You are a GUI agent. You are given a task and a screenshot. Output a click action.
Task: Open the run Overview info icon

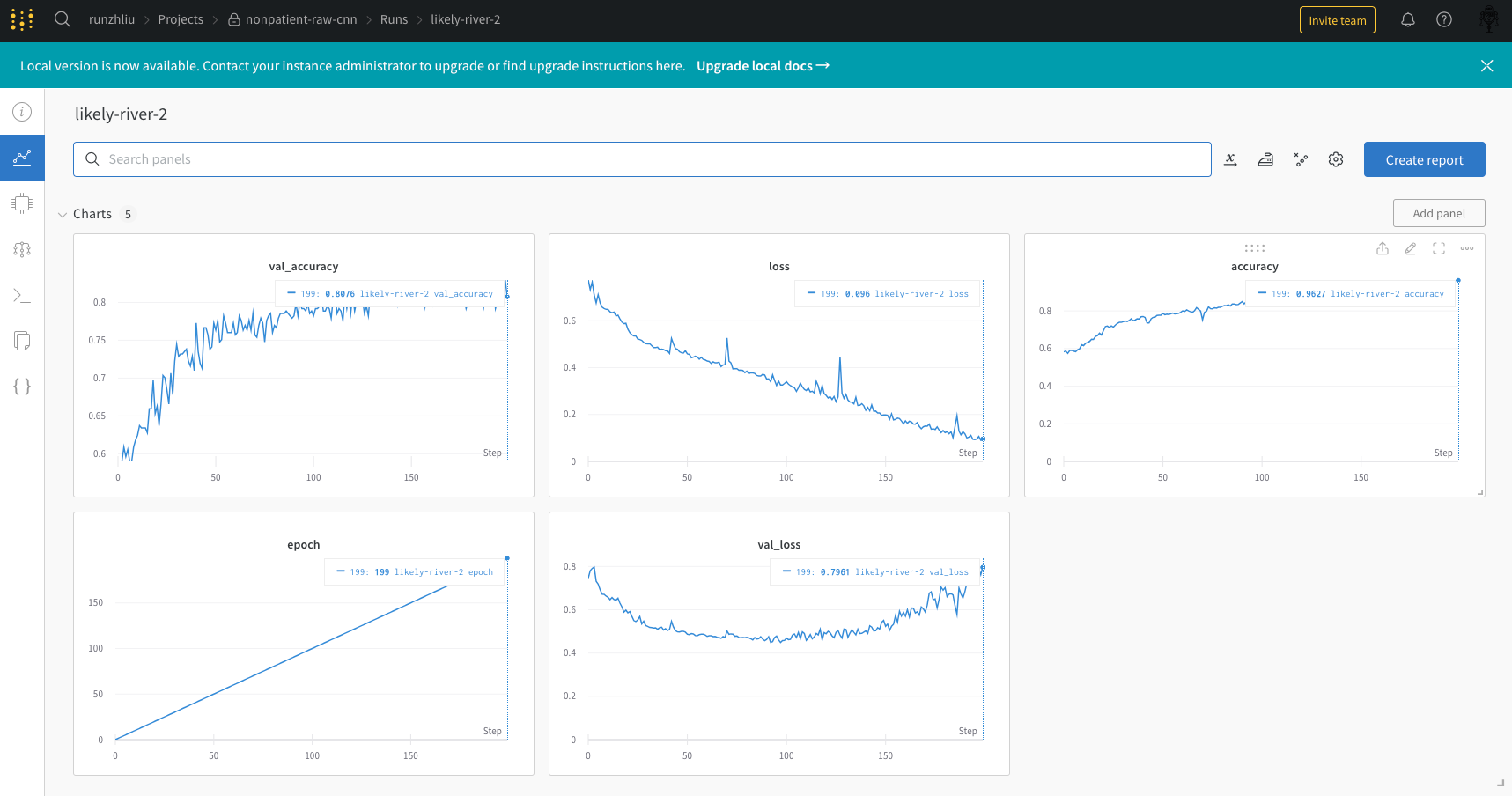(x=22, y=112)
